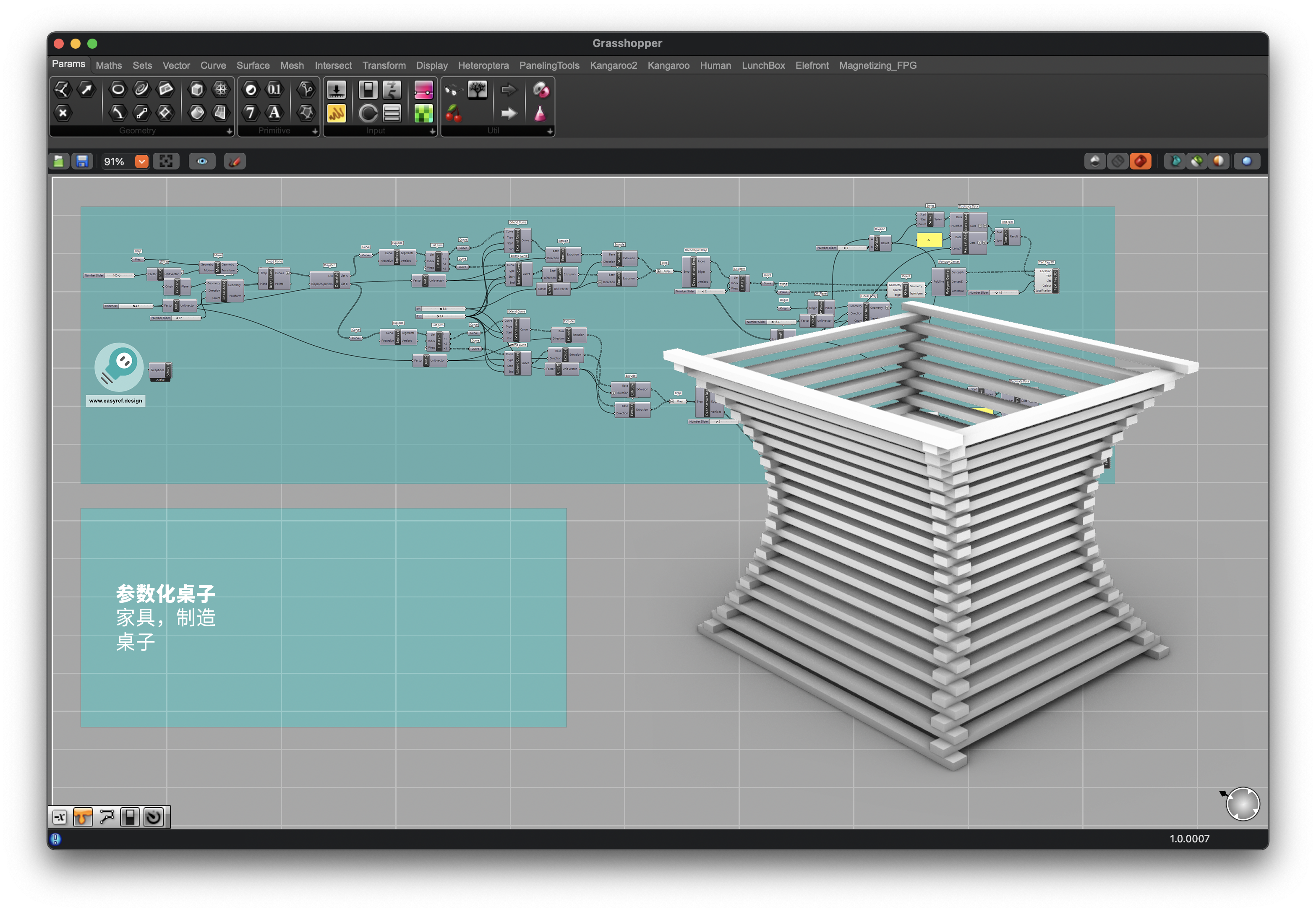The height and width of the screenshot is (912, 1316).
Task: Click the Open file icon
Action: click(59, 162)
